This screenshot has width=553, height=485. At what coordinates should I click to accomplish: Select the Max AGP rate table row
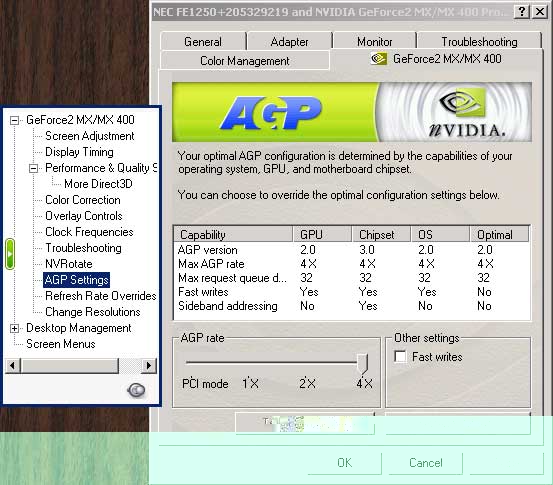coord(352,264)
